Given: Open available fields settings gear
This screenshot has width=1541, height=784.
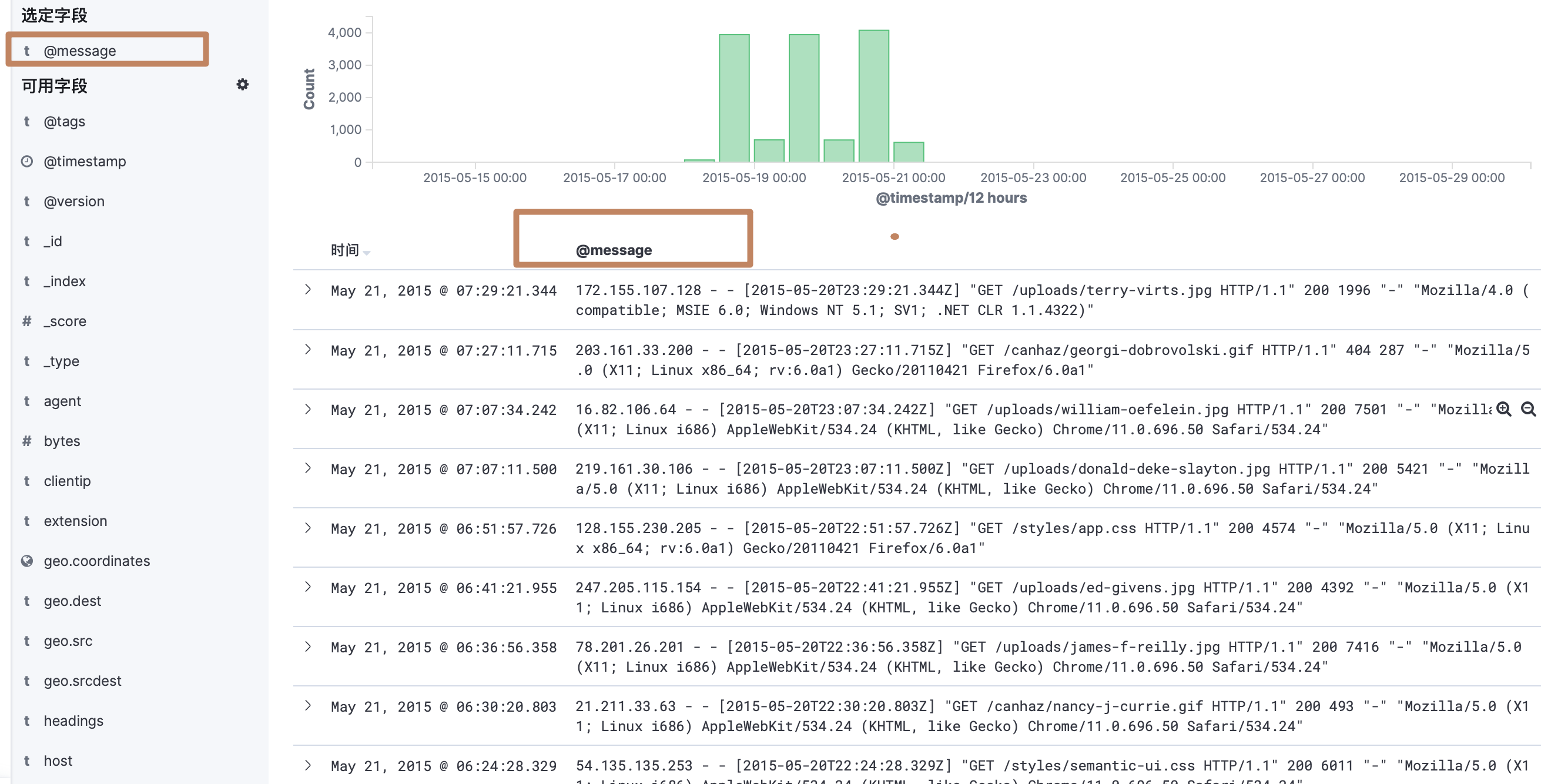Looking at the screenshot, I should pos(242,84).
